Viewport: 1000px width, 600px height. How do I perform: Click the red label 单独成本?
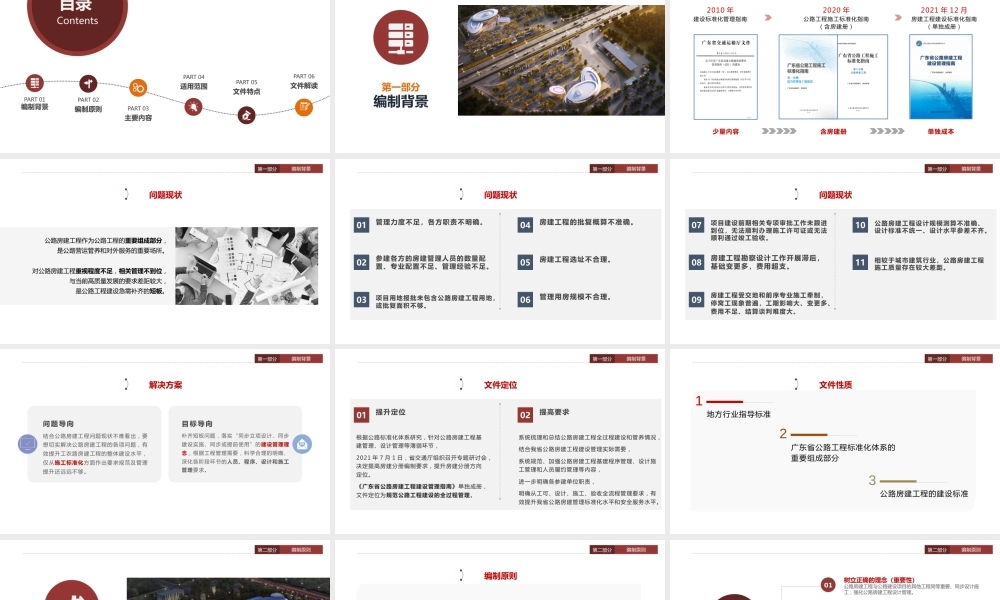(x=941, y=131)
